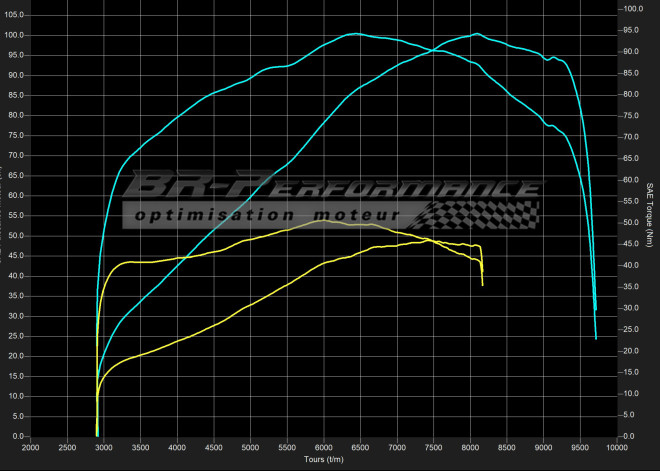The height and width of the screenshot is (471, 660).
Task: Click where the two cyan curves cross
Action: (432, 51)
